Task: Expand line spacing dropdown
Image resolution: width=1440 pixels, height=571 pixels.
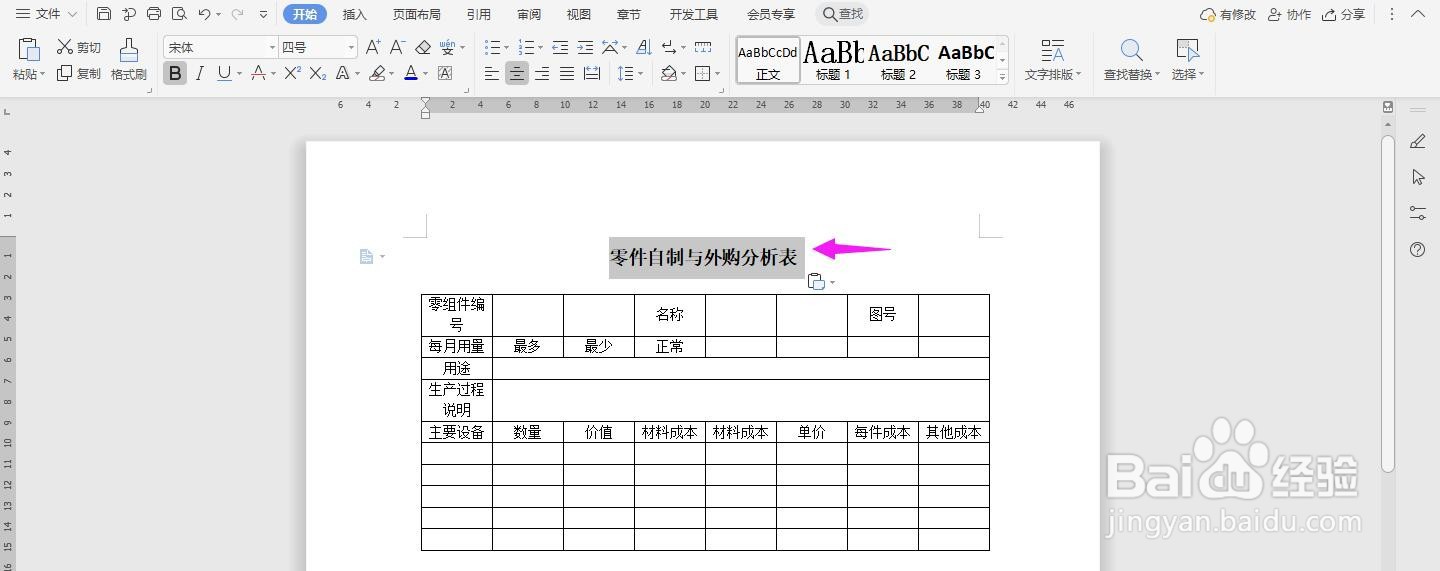Action: [642, 73]
